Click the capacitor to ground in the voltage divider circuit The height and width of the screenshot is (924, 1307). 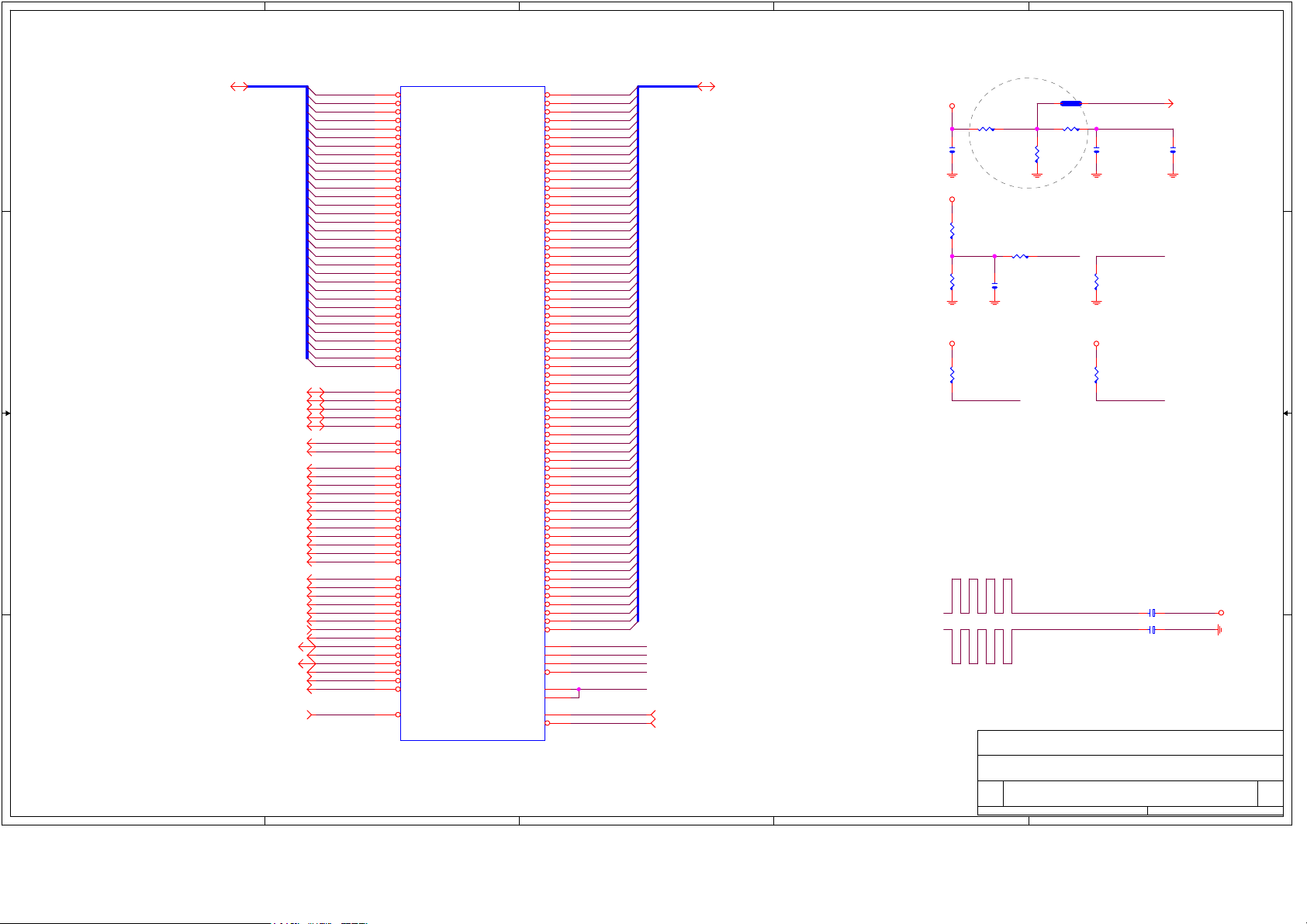tap(994, 287)
